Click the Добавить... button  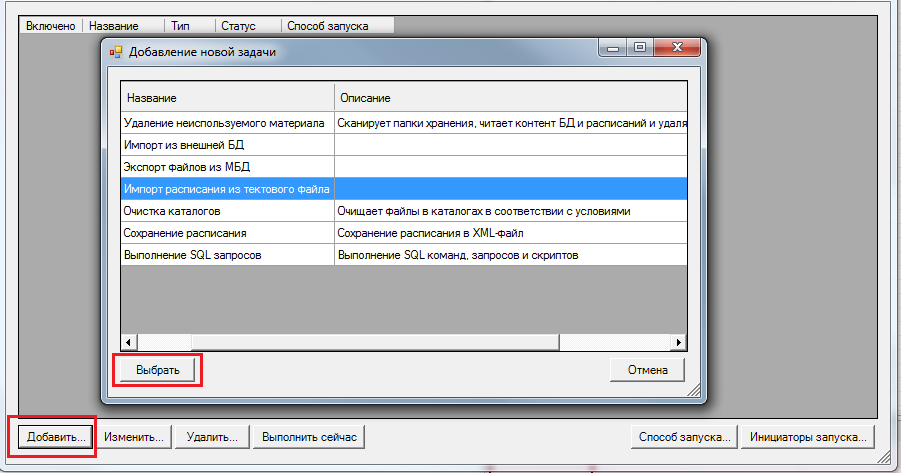(x=53, y=437)
